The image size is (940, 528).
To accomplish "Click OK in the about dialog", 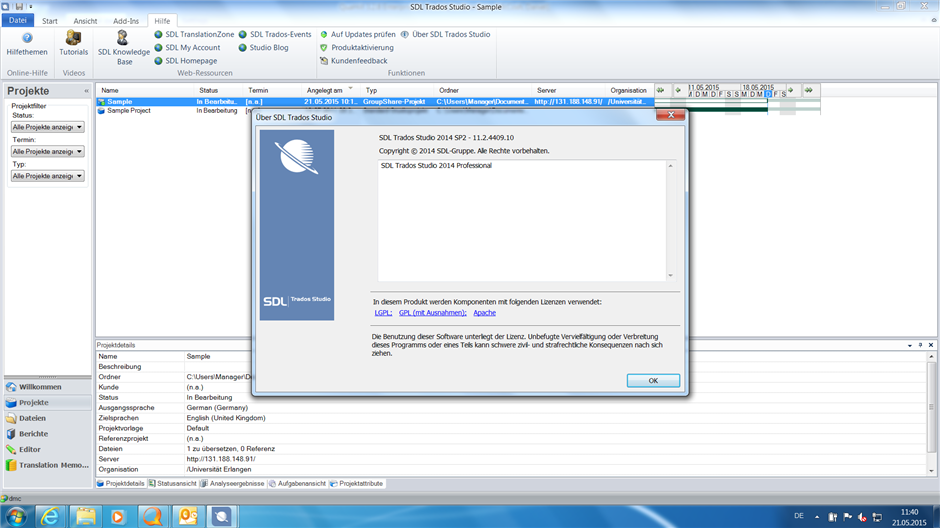I will click(x=653, y=381).
